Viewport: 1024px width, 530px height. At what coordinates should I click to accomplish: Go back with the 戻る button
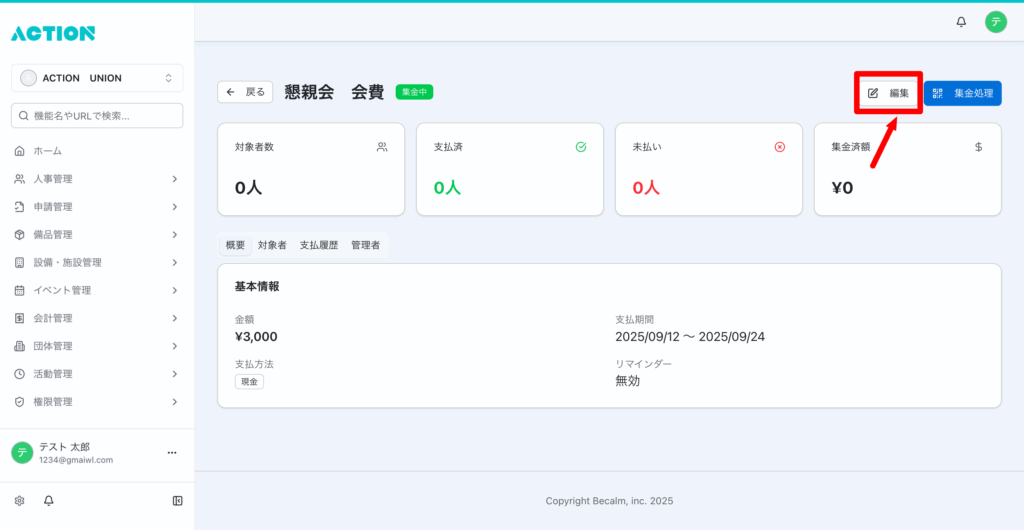245,92
